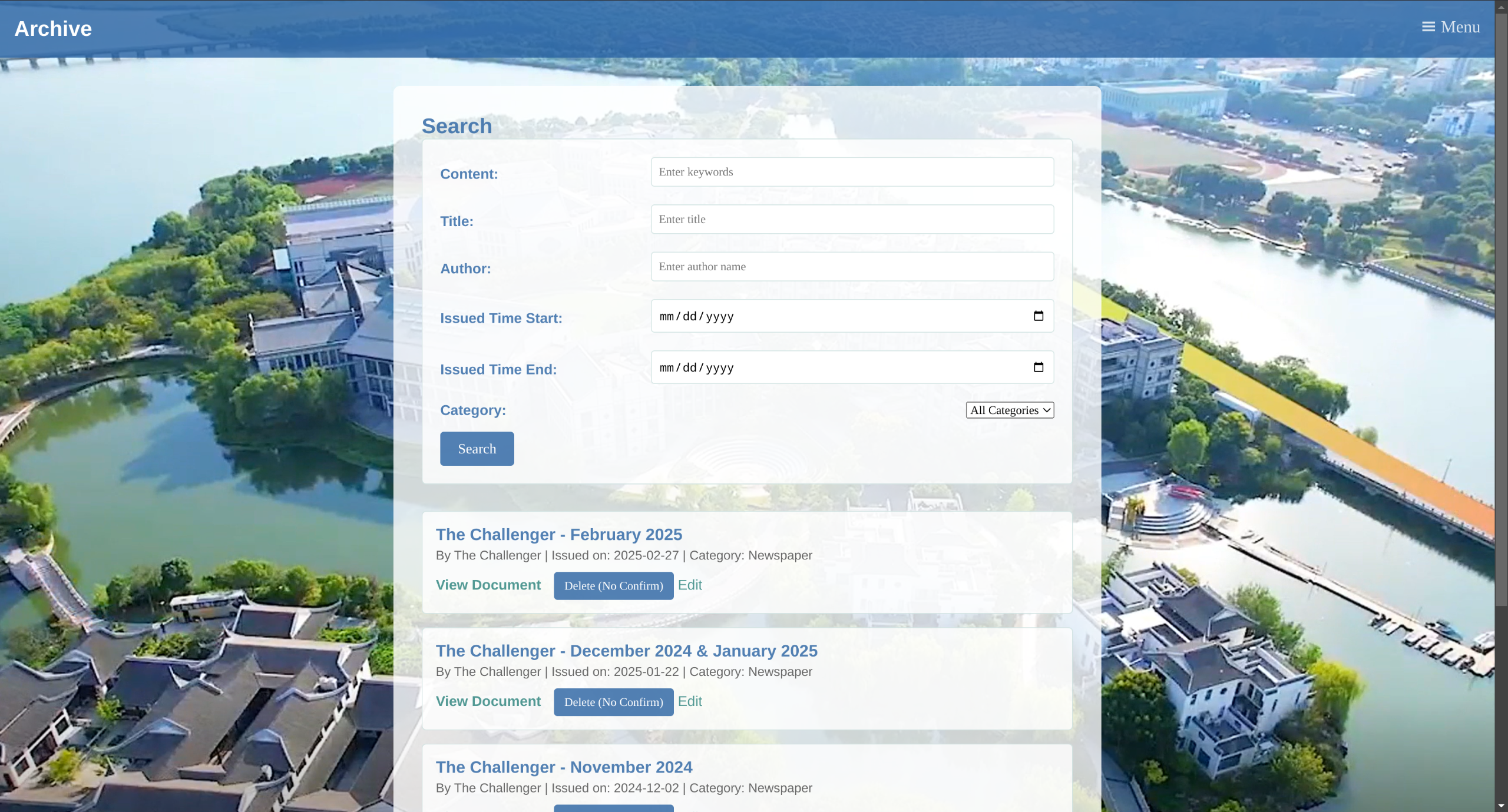Screen dimensions: 1508x812
Task: Open the hamburger Menu icon
Action: [x=1428, y=27]
